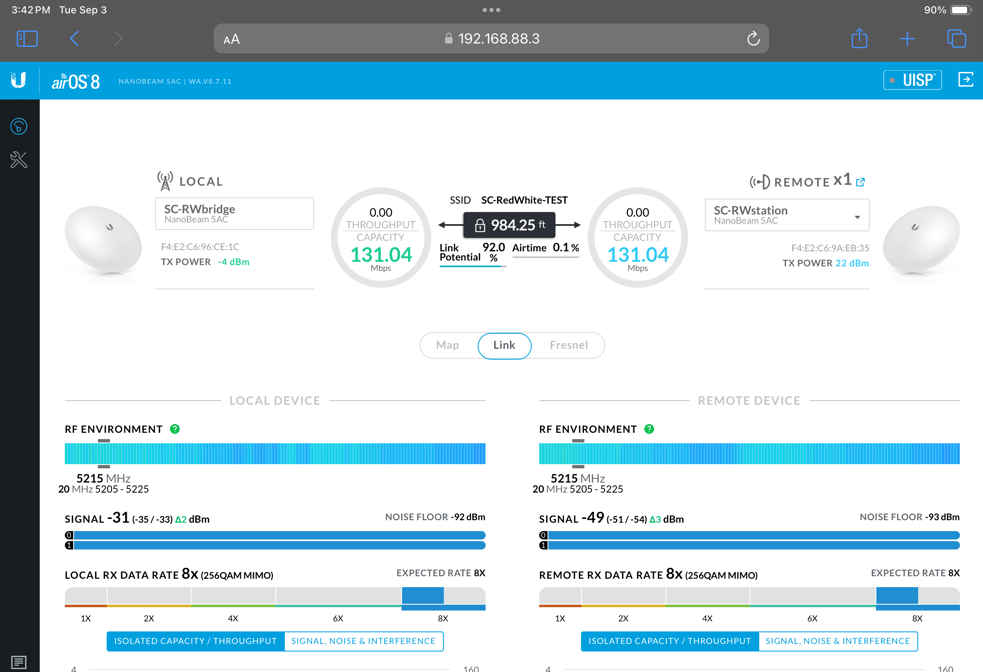Open the airOS status dashboard icon in sidebar

pos(18,126)
